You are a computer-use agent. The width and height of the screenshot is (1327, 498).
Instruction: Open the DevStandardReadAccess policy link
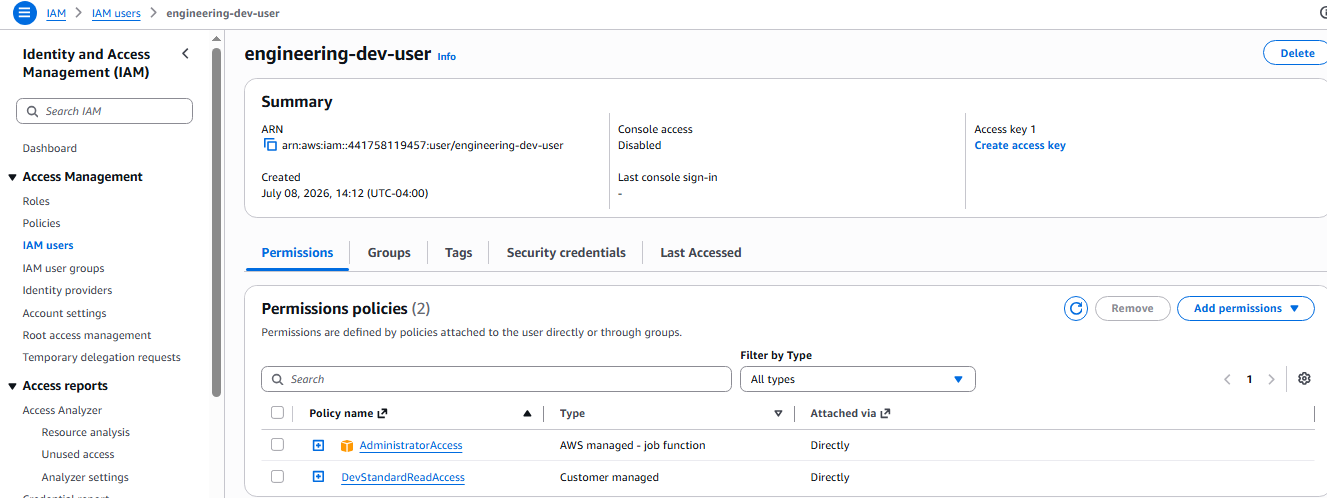click(403, 477)
